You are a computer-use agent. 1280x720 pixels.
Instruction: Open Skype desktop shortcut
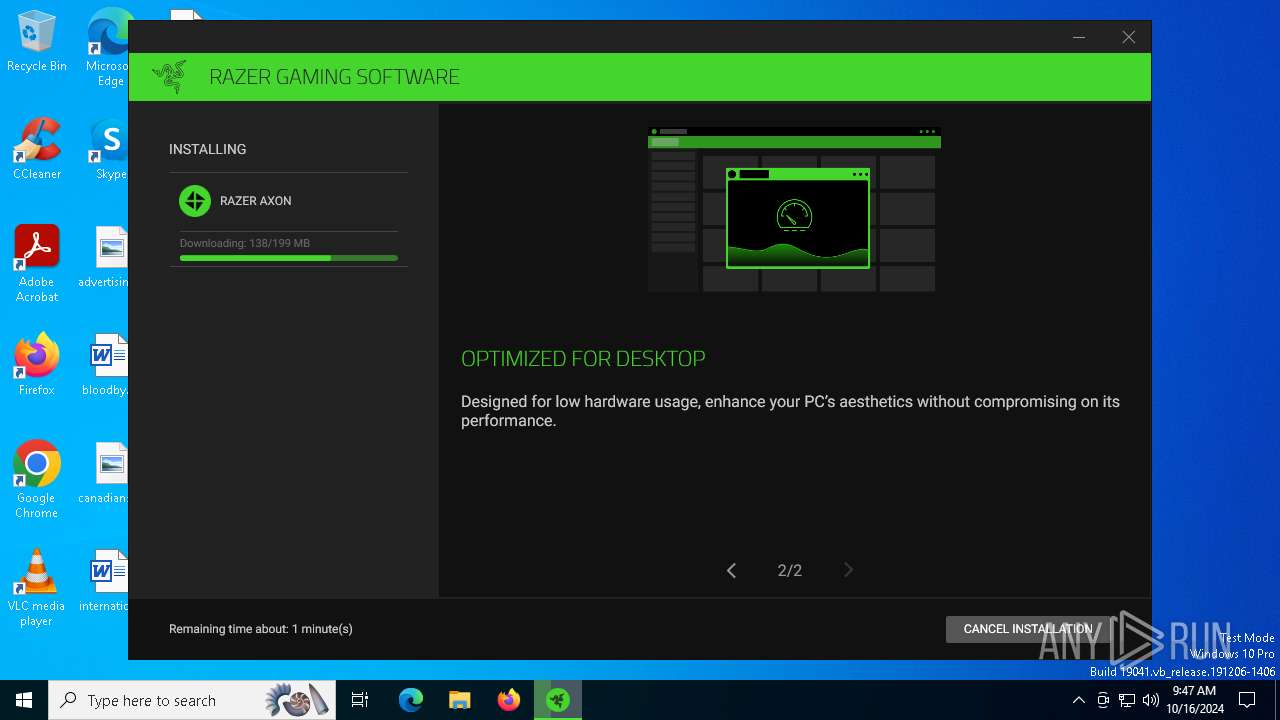coord(110,150)
